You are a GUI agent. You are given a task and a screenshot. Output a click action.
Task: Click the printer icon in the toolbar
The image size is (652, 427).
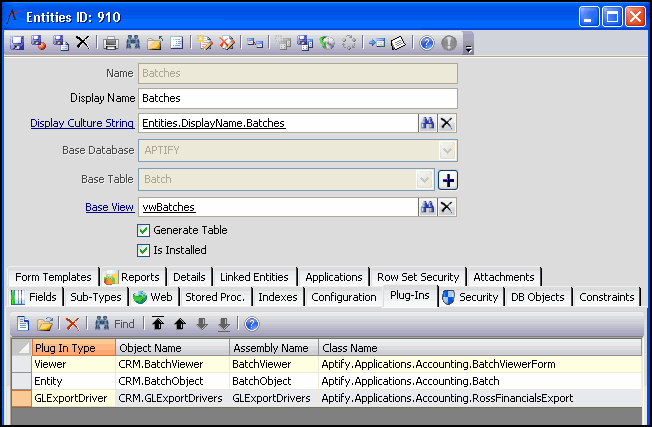point(111,43)
